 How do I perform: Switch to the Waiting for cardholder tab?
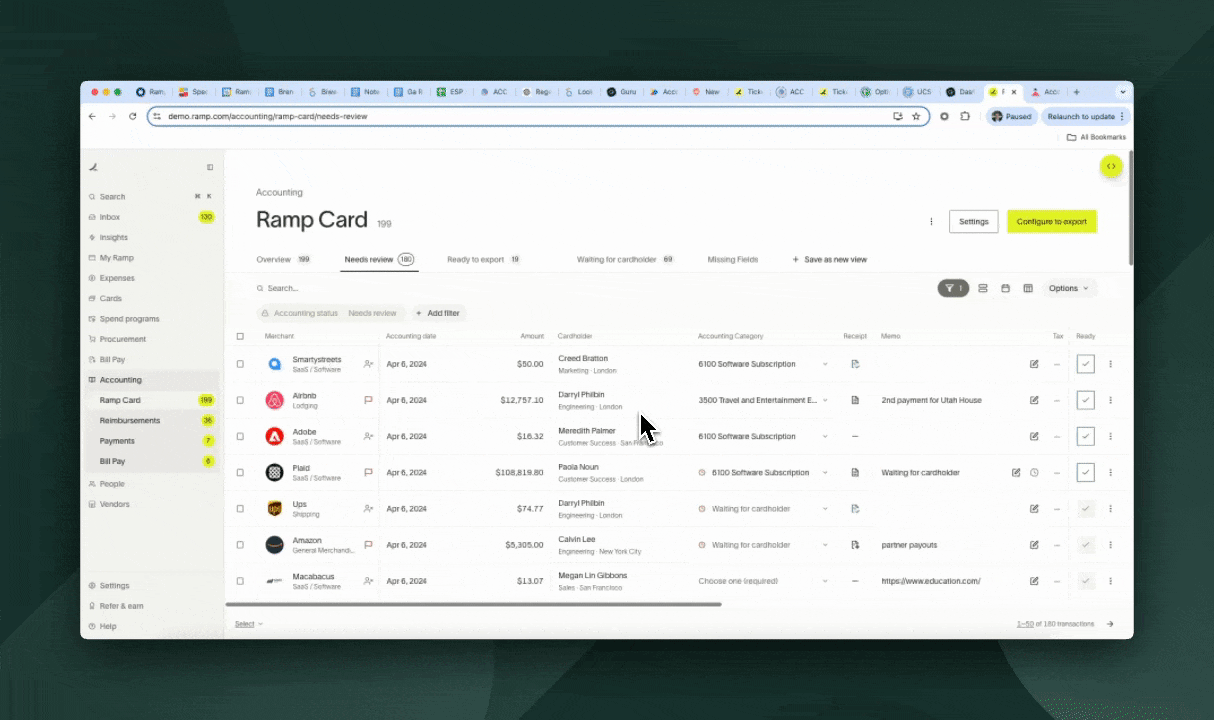coord(626,259)
